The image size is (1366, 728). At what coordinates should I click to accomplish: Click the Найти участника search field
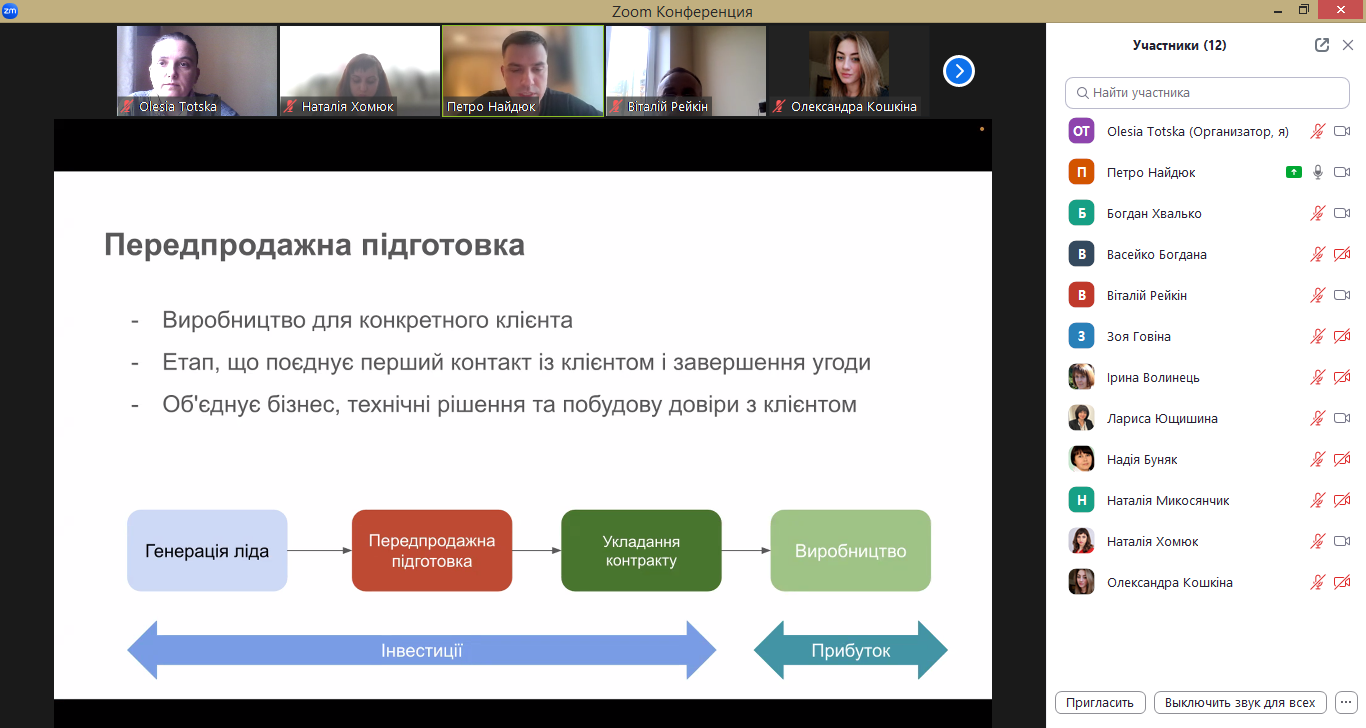1206,92
